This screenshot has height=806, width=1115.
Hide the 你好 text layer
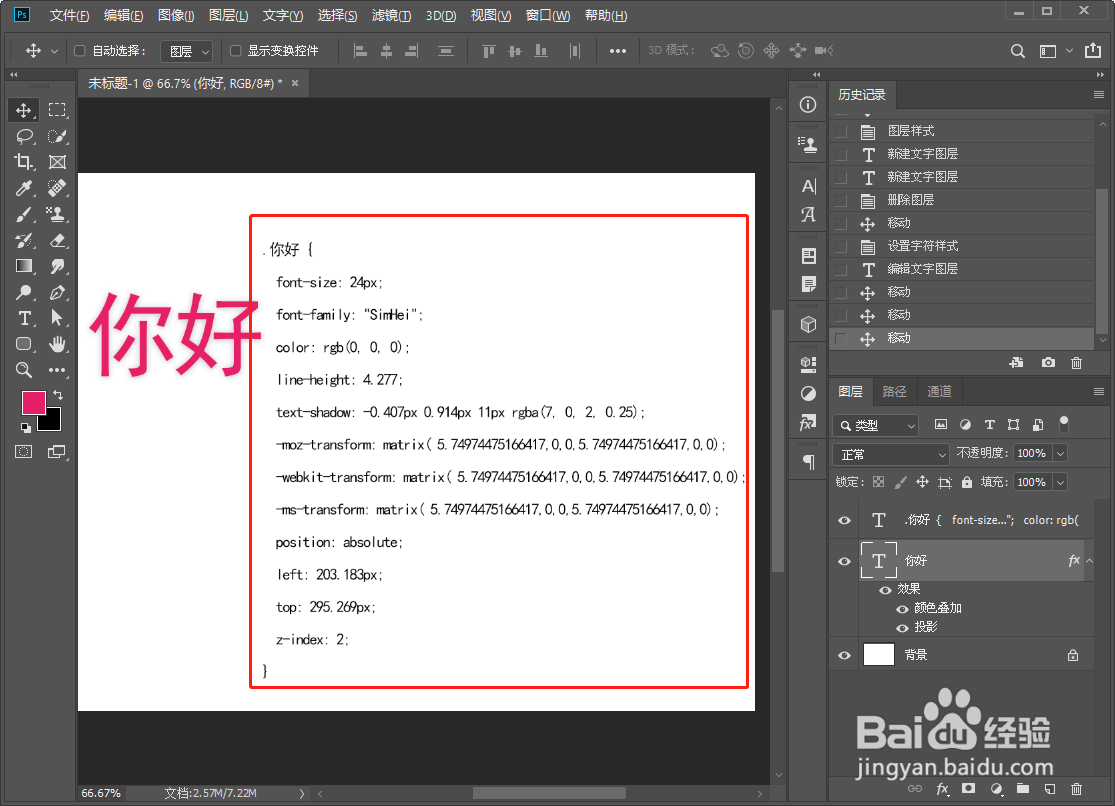coord(844,561)
